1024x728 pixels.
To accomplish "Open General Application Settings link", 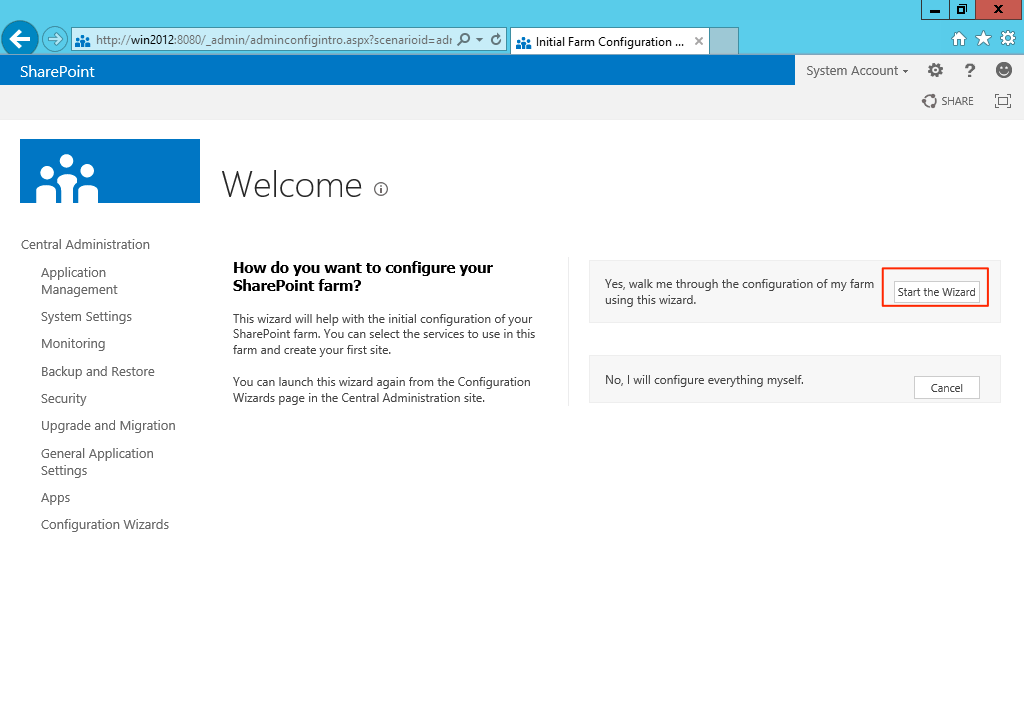I will [97, 462].
